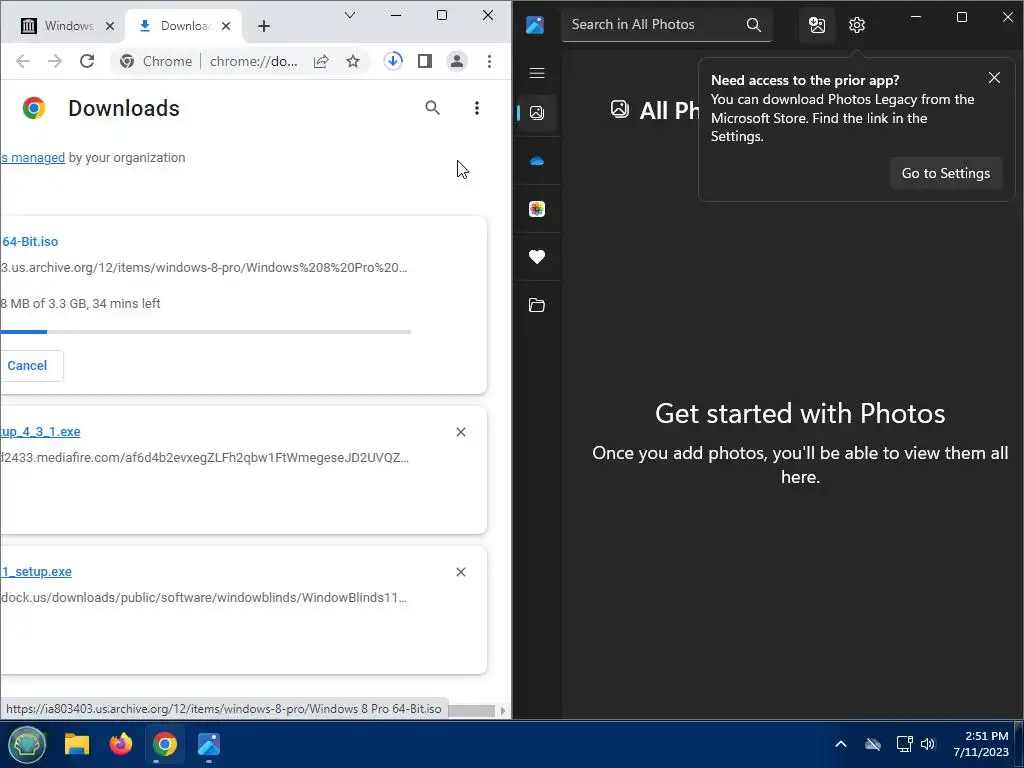Open OneDrive section in Photos sidebar

click(x=537, y=161)
